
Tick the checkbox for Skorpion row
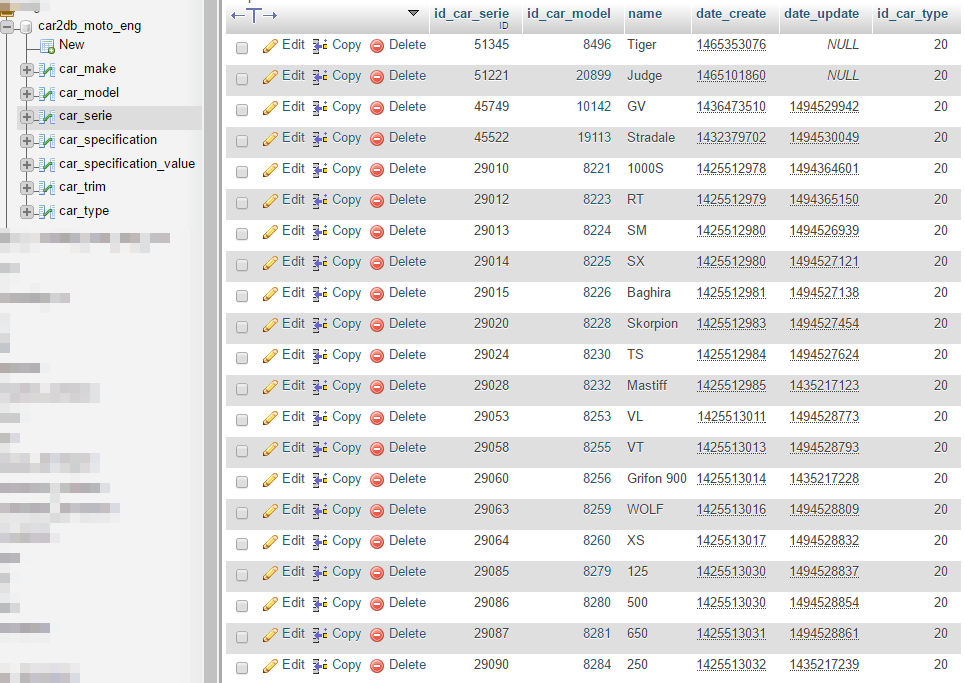pyautogui.click(x=242, y=326)
